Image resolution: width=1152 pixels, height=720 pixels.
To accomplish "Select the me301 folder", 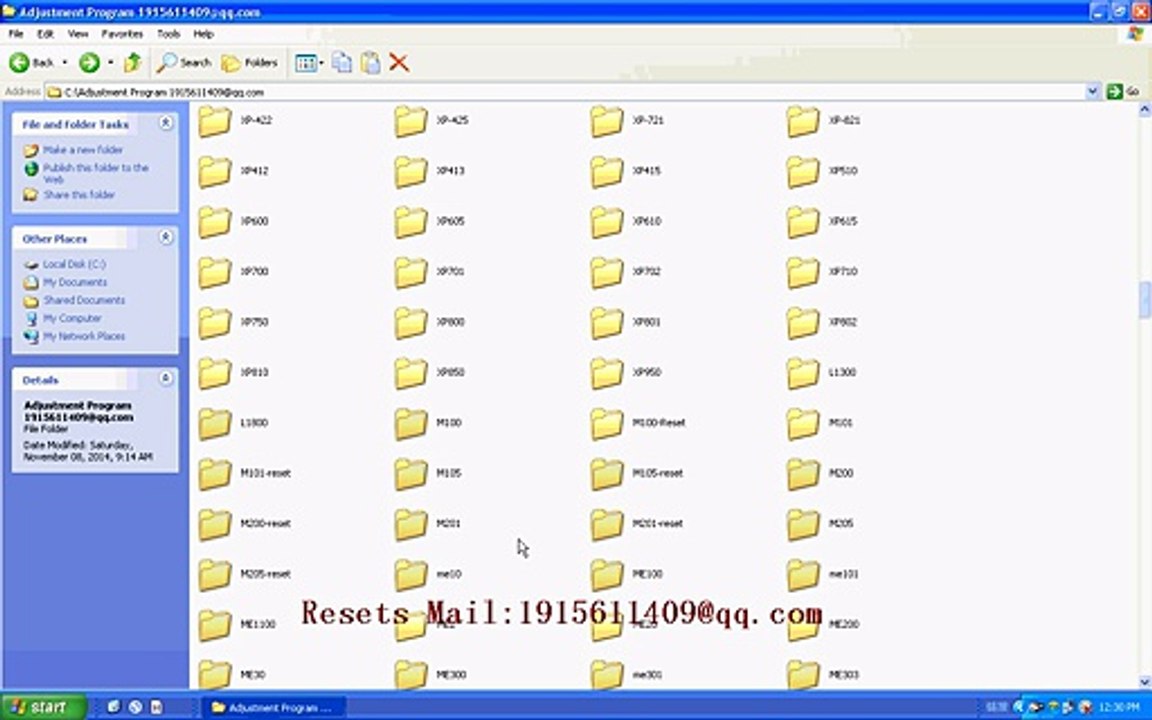I will pyautogui.click(x=627, y=674).
